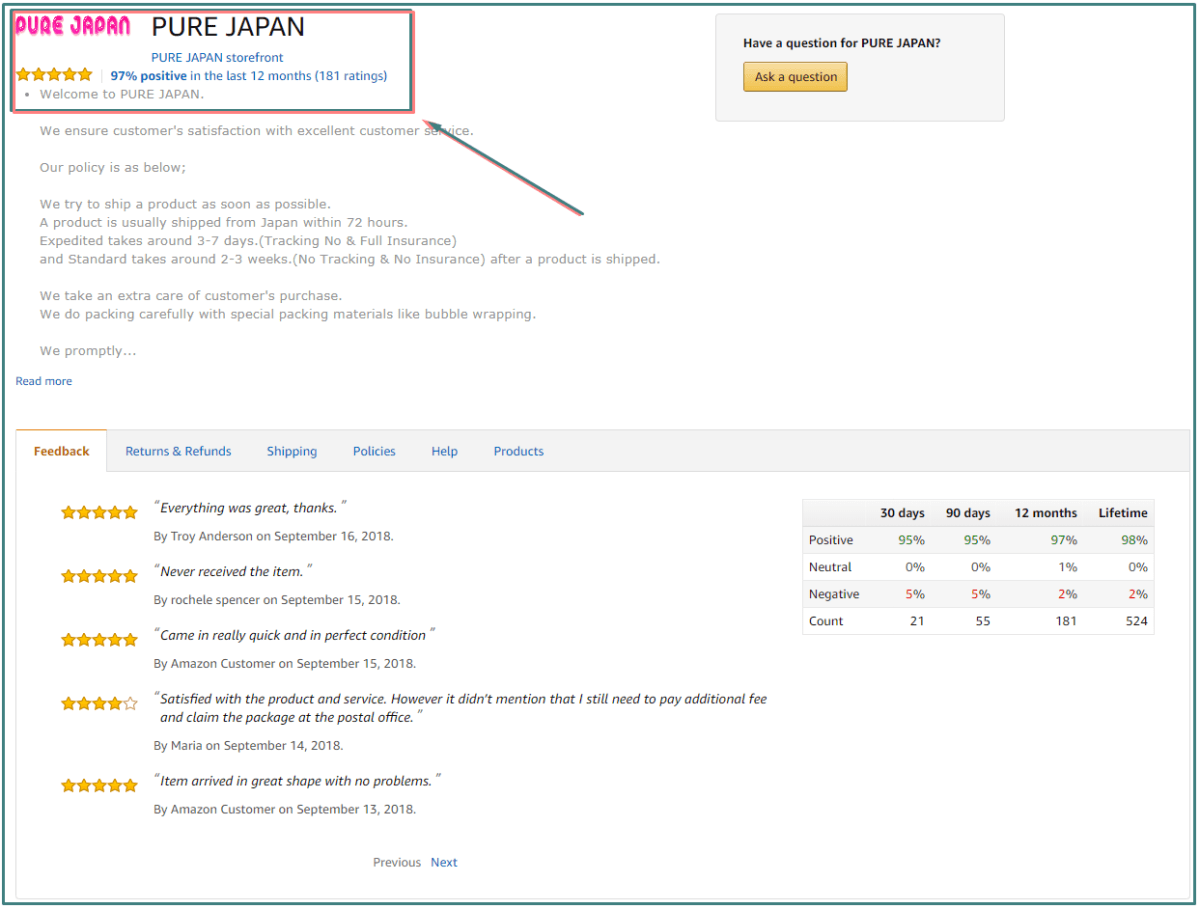Click the 'Have a question for PURE JAPAN?' heading
Image resolution: width=1200 pixels, height=909 pixels.
coord(842,44)
